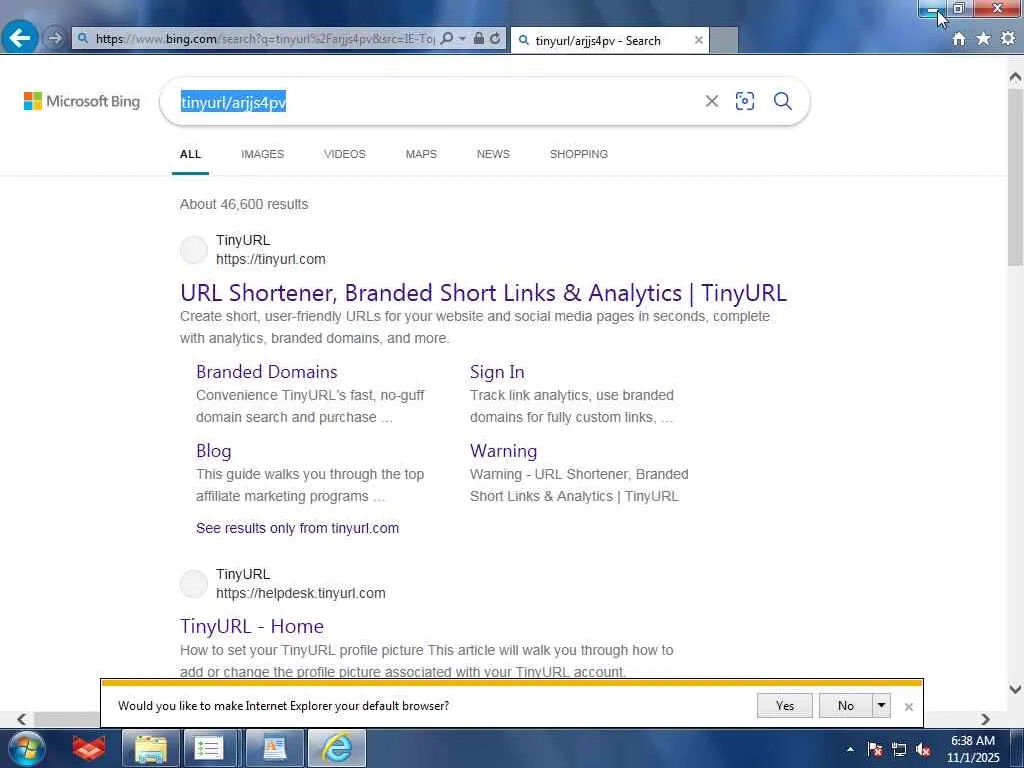Open a new tab with blank tab button
The image size is (1024, 768).
point(724,40)
